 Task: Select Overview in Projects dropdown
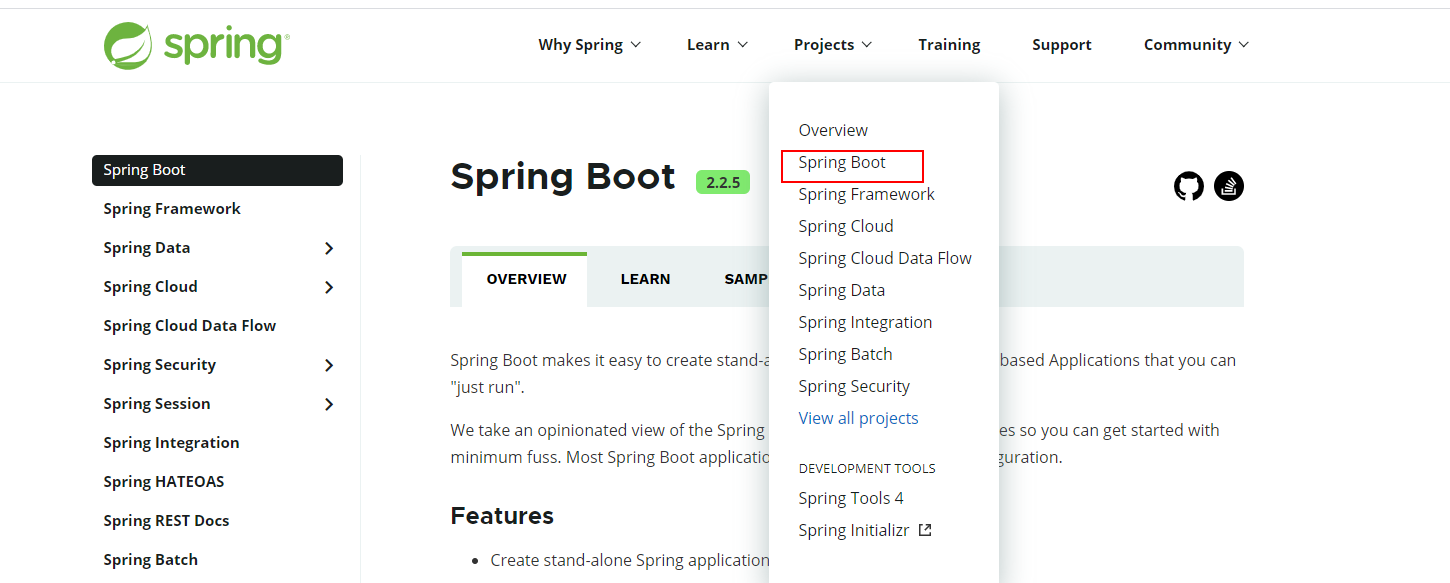833,130
